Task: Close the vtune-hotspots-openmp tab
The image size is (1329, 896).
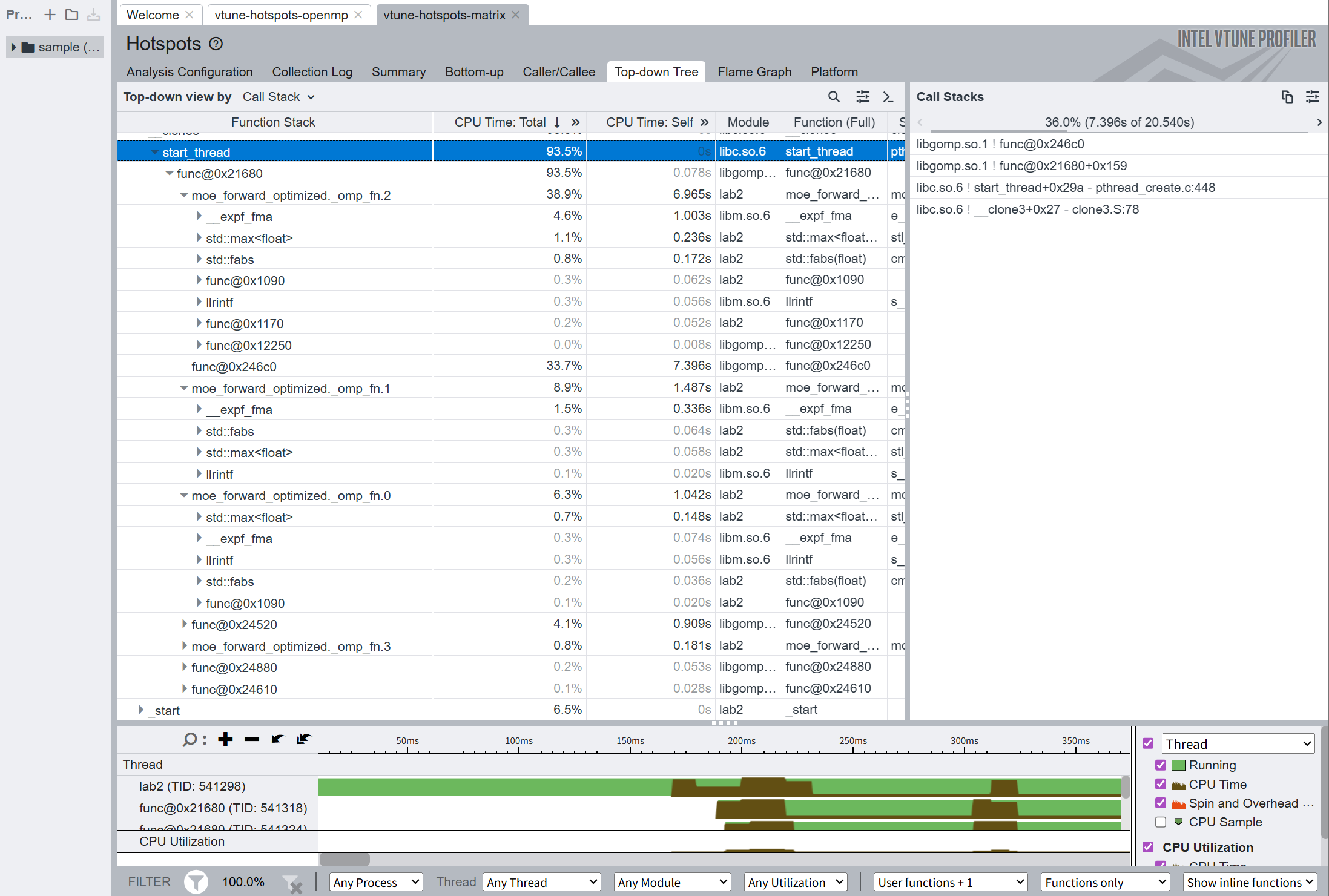Action: click(x=358, y=15)
